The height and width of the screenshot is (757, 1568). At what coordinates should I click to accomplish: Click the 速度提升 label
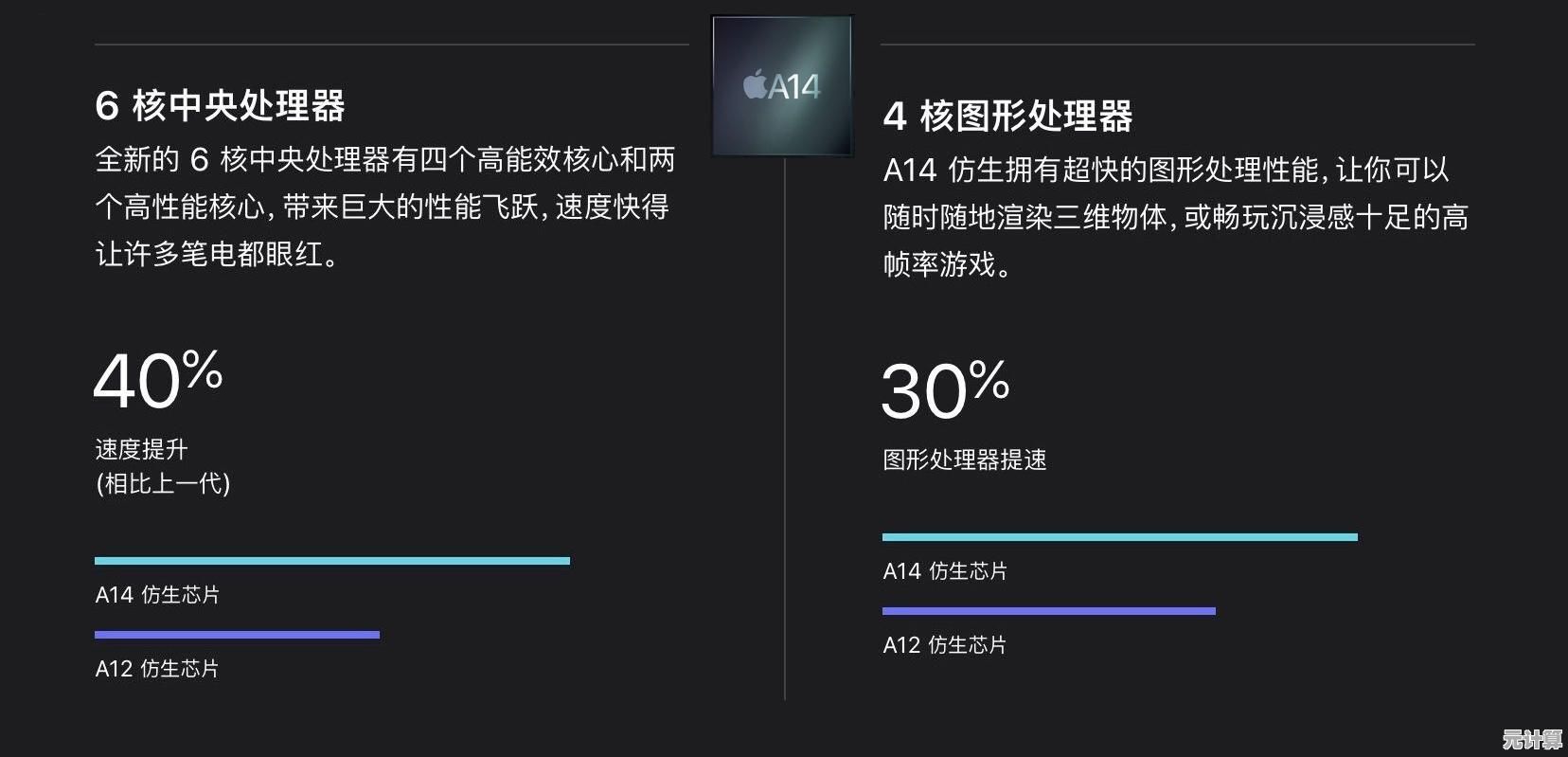(141, 449)
